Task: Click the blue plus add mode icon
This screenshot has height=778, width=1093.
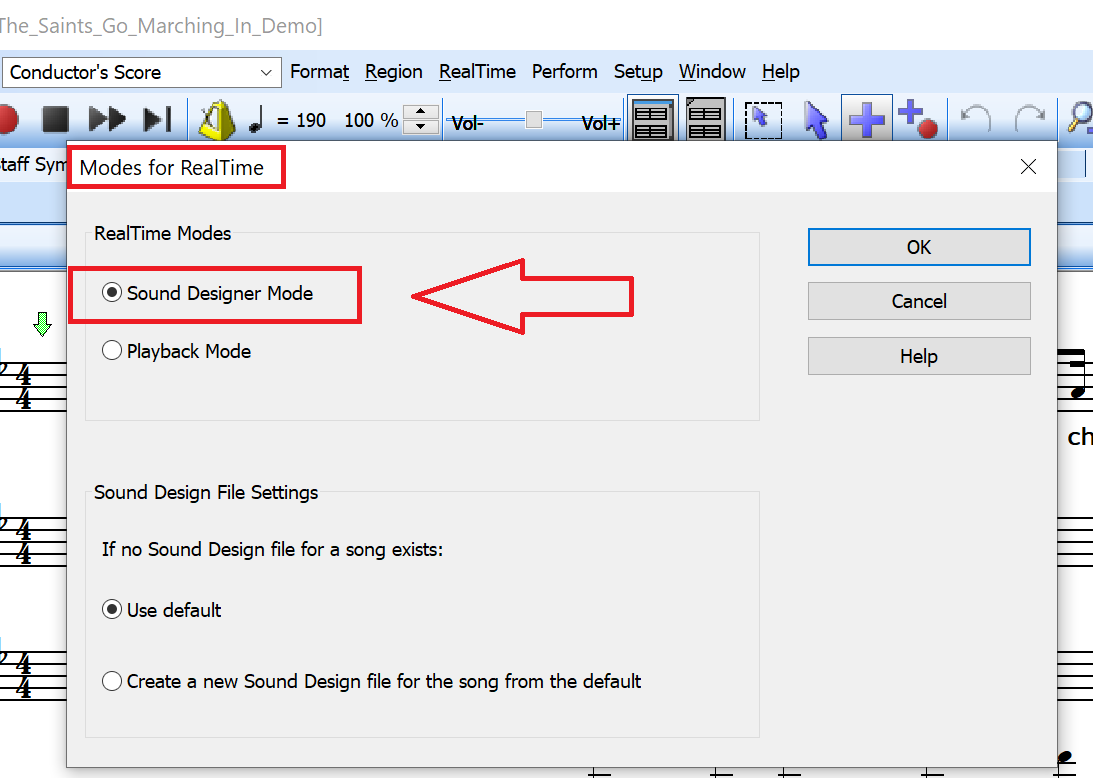Action: (x=866, y=120)
